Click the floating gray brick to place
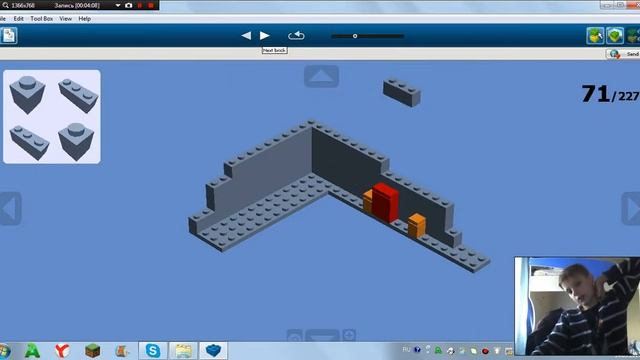This screenshot has width=640, height=360. click(x=402, y=93)
